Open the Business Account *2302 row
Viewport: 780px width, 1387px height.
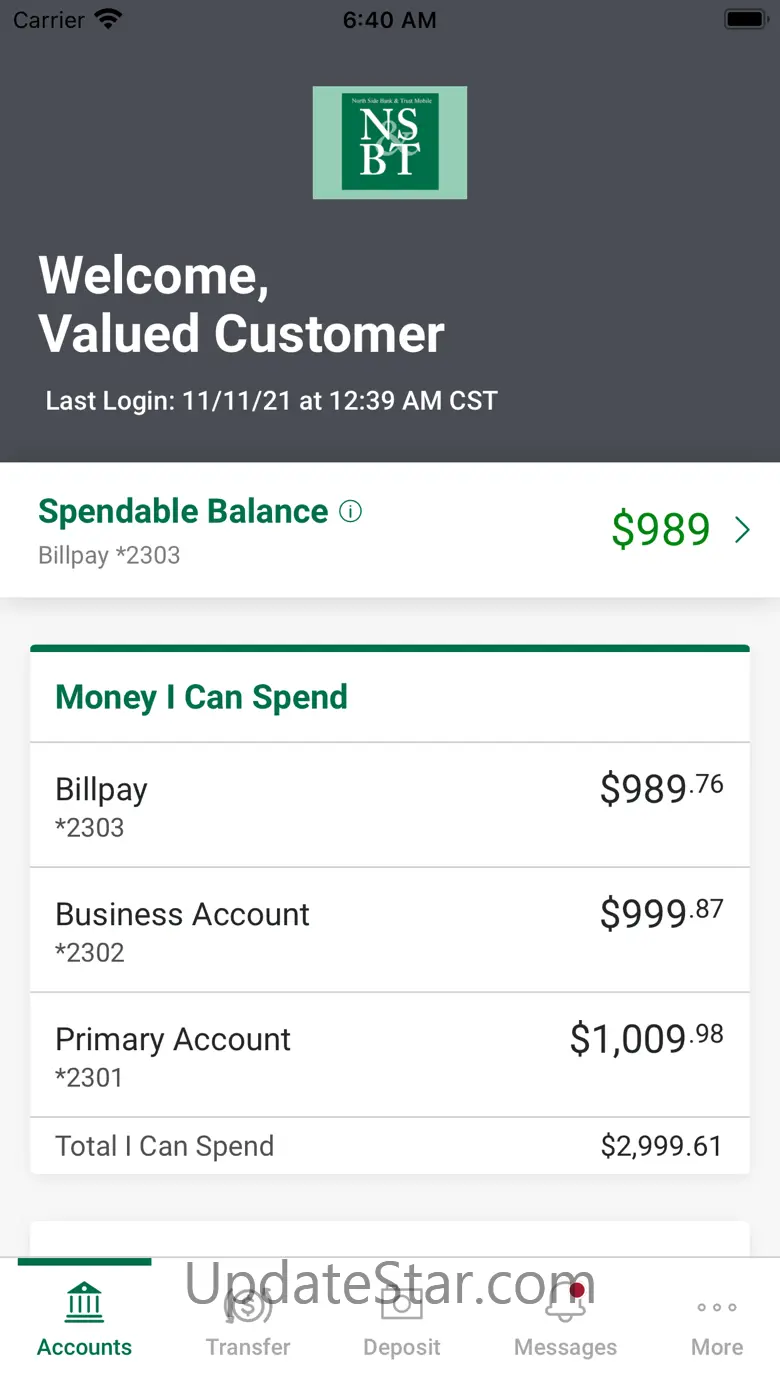tap(390, 930)
